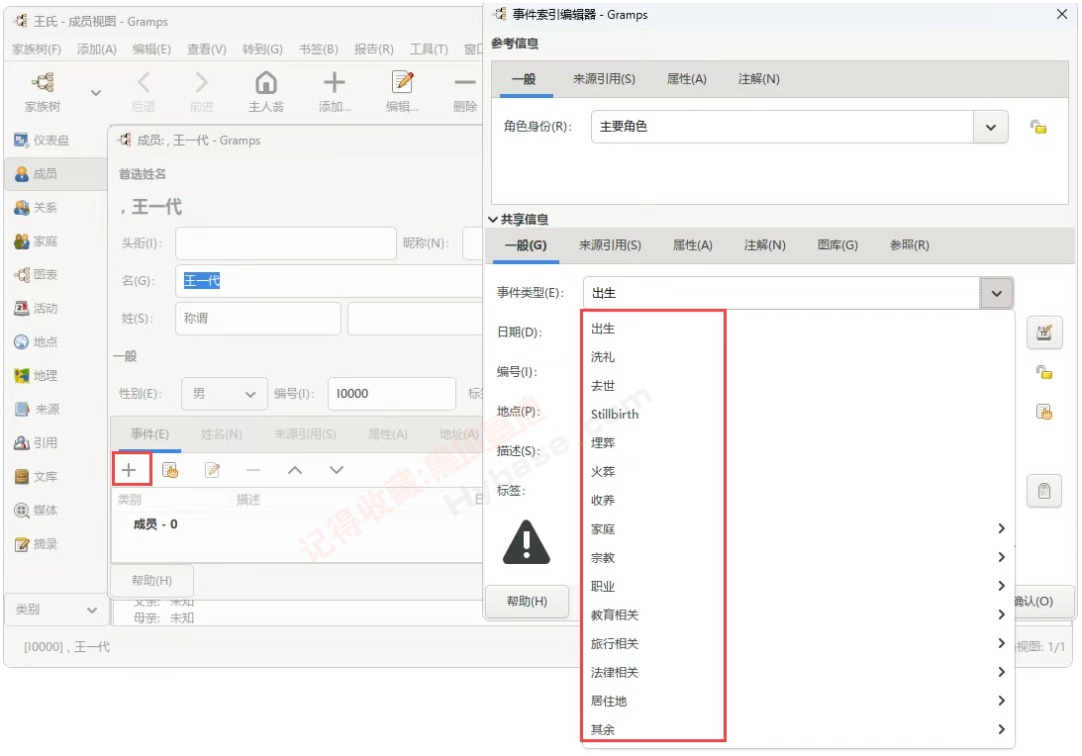Screen dimensions: 1082x756
Task: Open 图表 view in sidebar
Action: pos(36,275)
